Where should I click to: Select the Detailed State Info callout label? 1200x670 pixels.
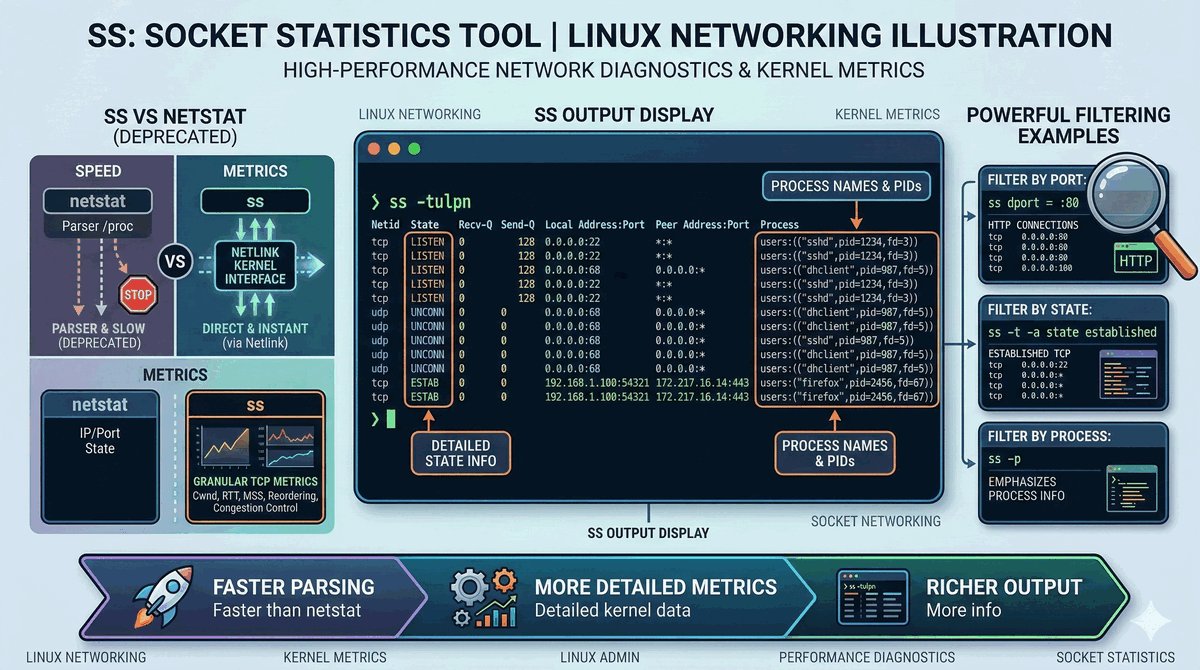(x=463, y=452)
